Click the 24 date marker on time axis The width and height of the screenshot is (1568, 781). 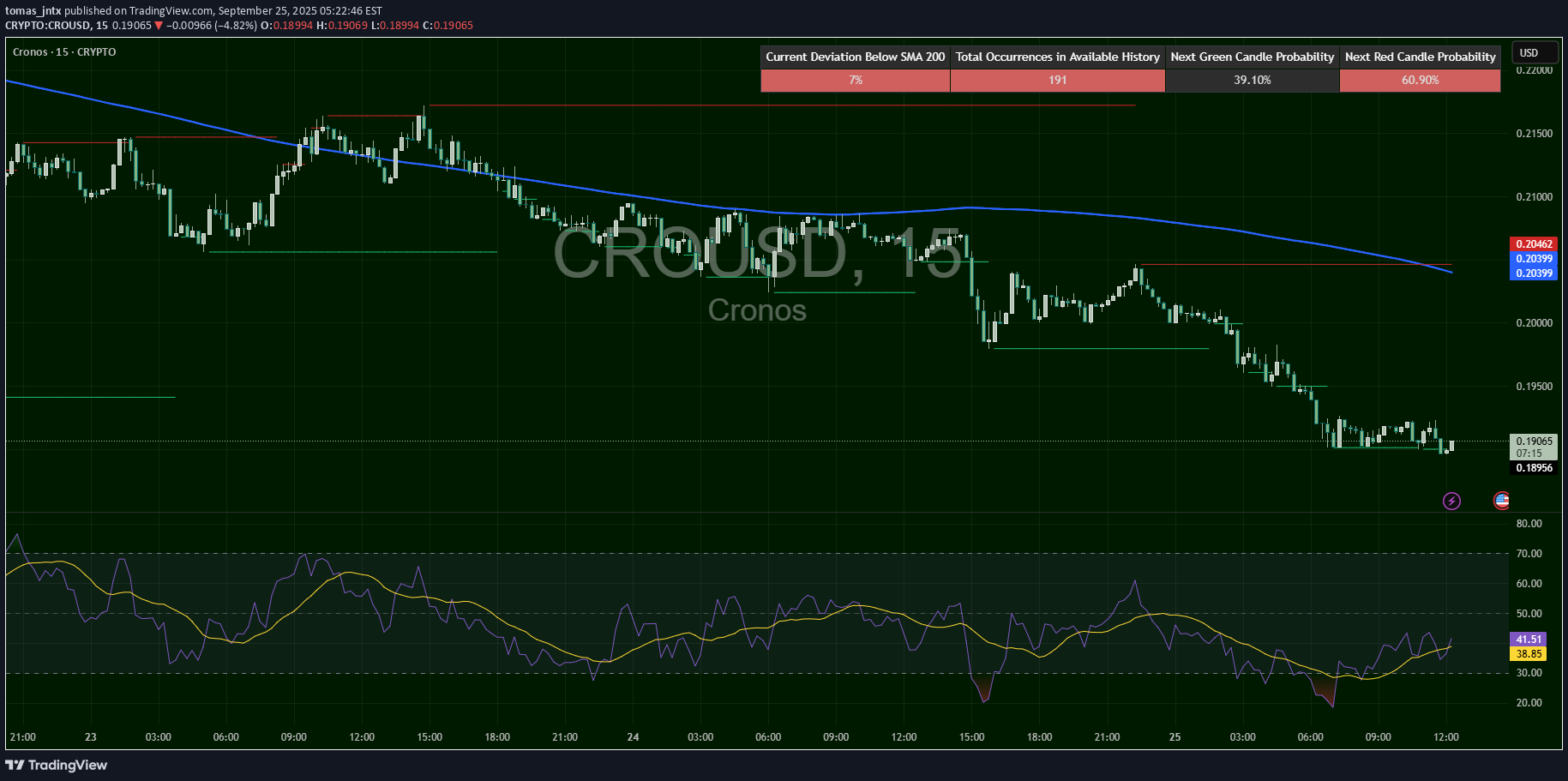(633, 737)
